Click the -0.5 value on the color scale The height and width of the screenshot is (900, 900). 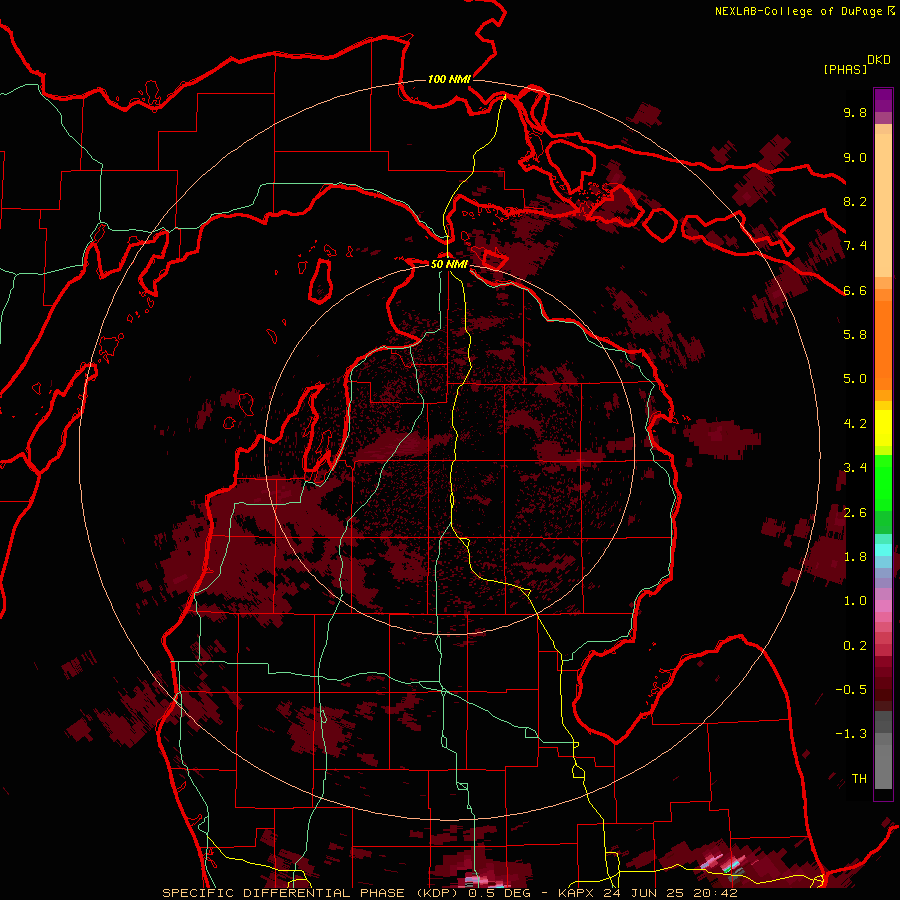click(x=851, y=690)
